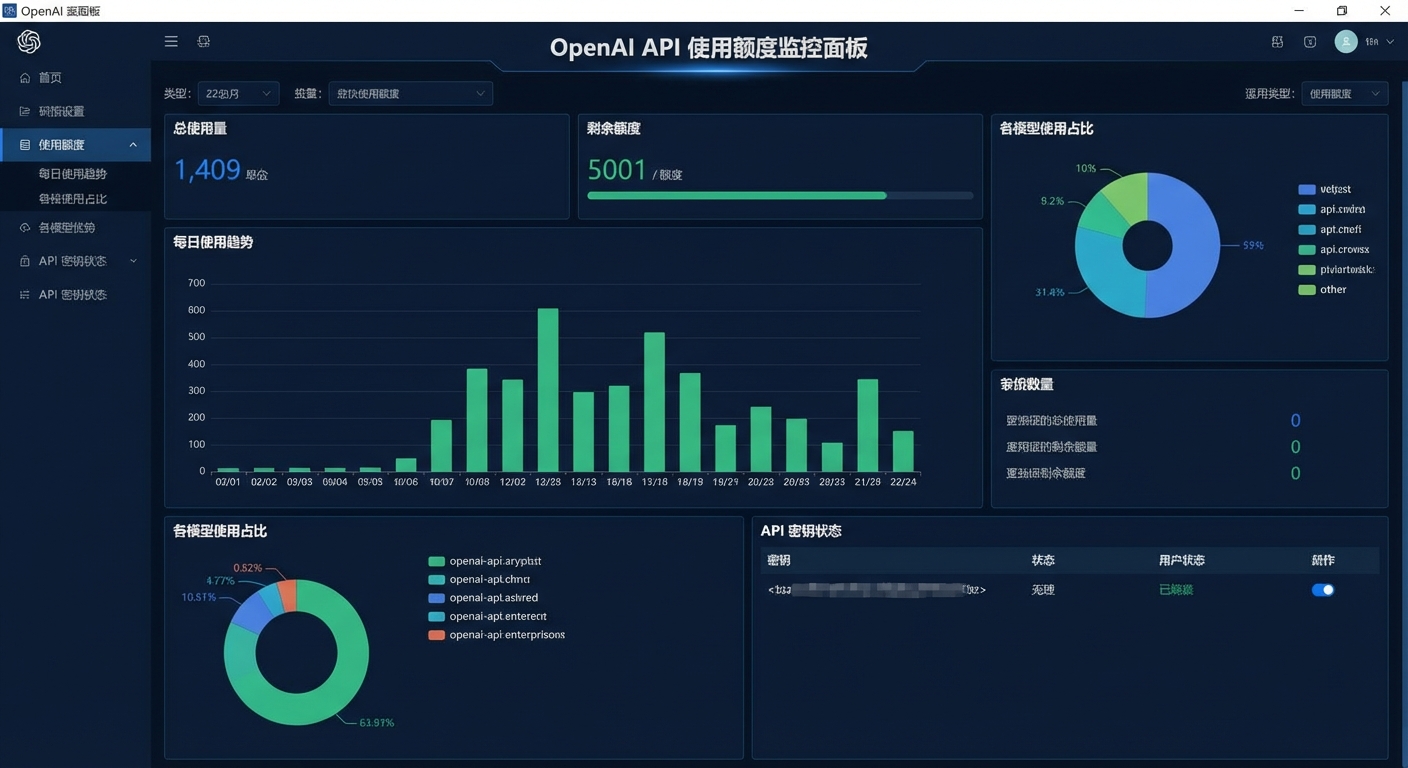
Task: Click the cloud icon in the sidebar
Action: pos(25,228)
